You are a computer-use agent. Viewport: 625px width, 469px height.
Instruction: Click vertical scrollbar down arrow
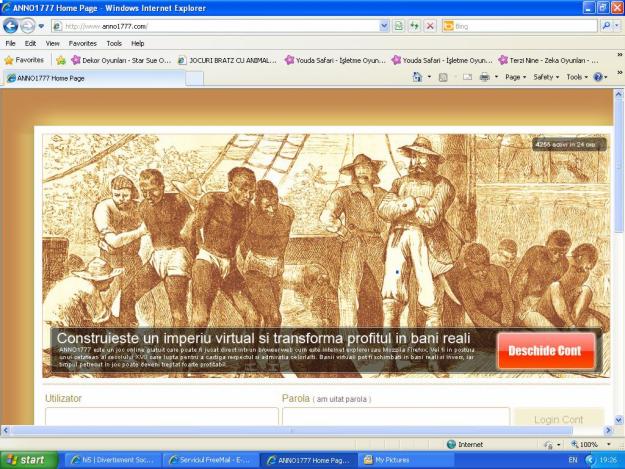pos(619,420)
